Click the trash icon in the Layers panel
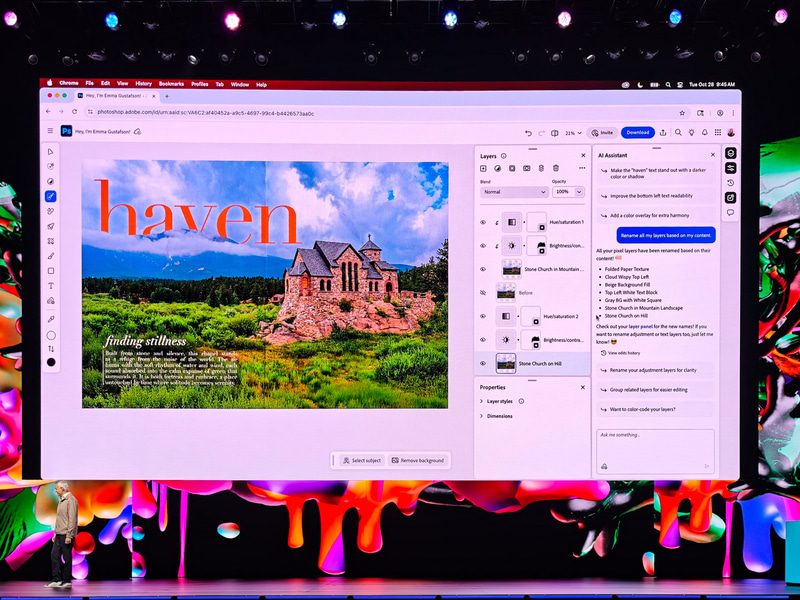The image size is (800, 600). pyautogui.click(x=555, y=167)
